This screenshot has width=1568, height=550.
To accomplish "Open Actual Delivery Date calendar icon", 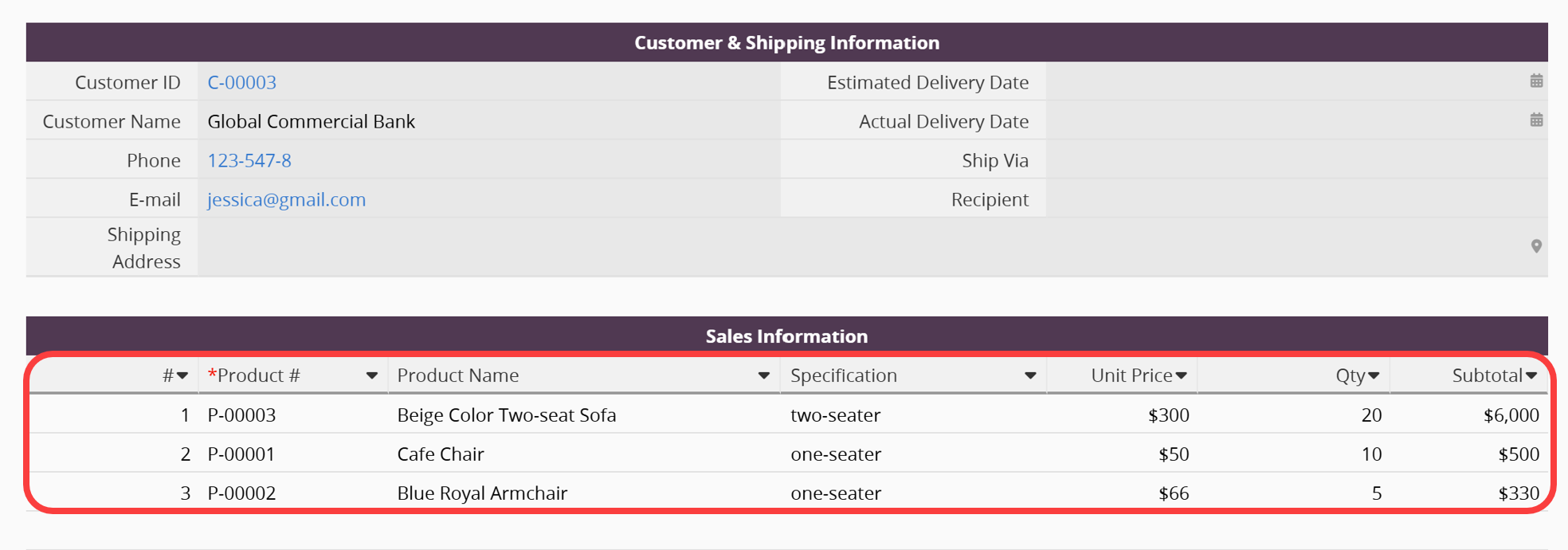I will (1536, 120).
